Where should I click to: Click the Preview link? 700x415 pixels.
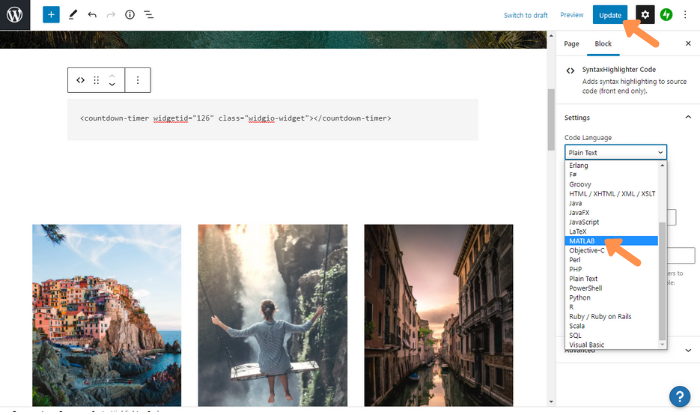pyautogui.click(x=571, y=15)
